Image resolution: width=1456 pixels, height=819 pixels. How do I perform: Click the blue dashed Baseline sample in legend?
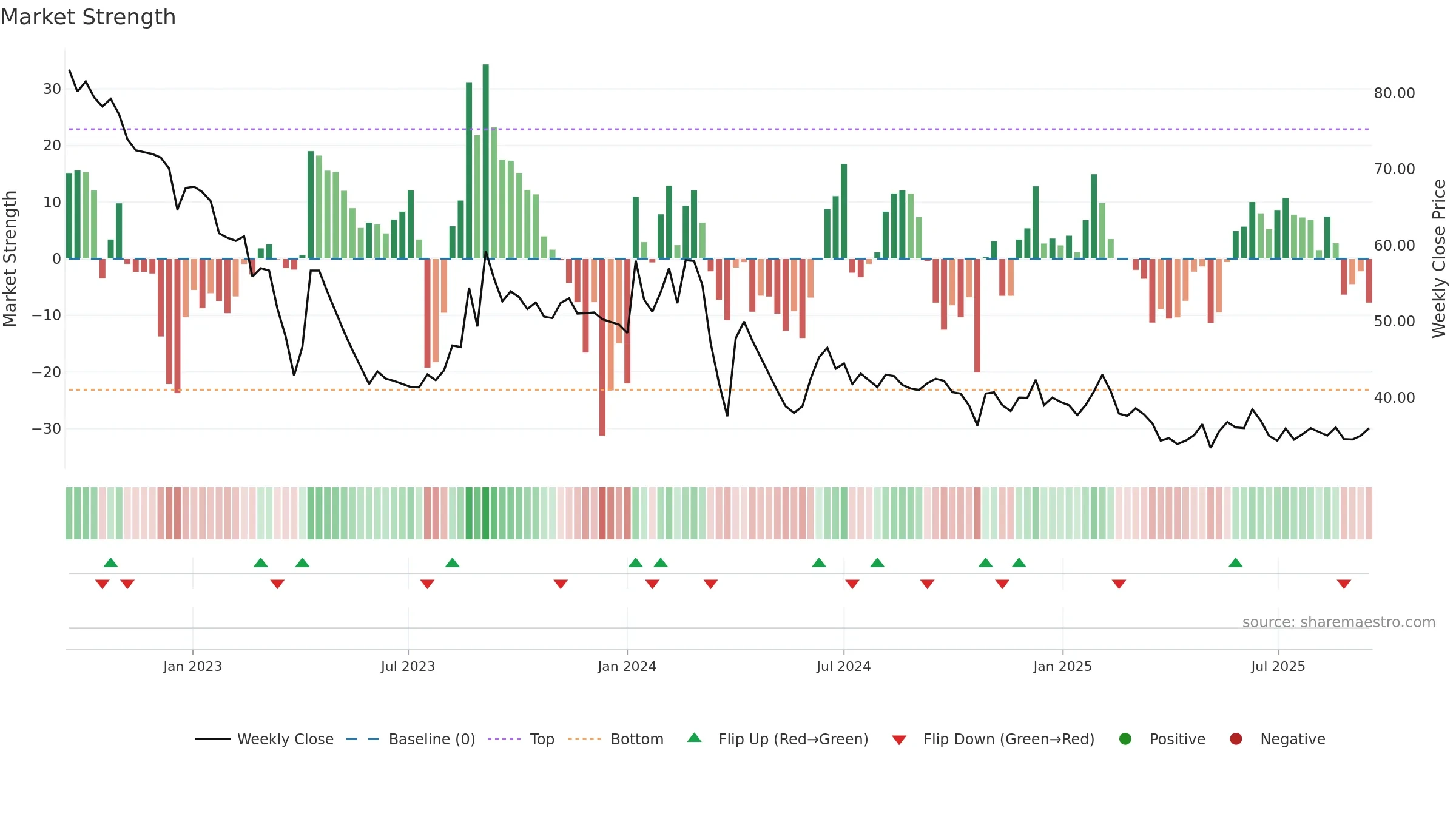click(x=363, y=739)
